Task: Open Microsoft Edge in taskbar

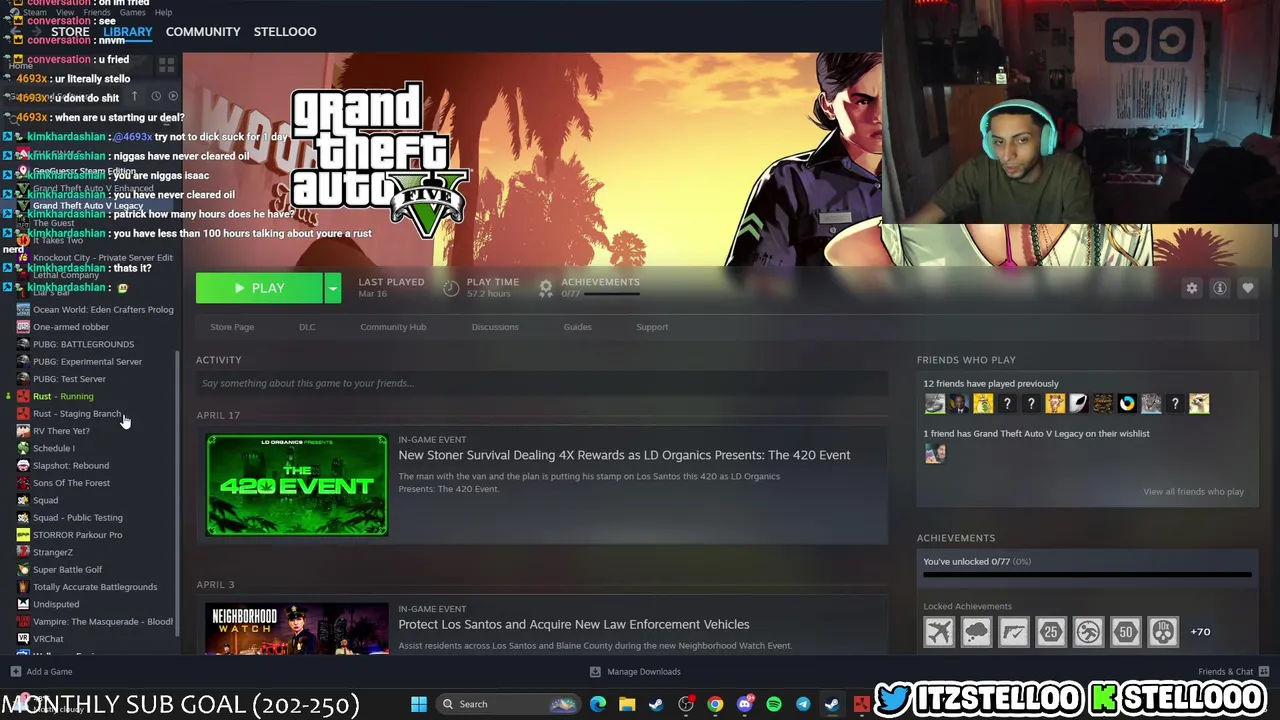Action: click(x=598, y=704)
